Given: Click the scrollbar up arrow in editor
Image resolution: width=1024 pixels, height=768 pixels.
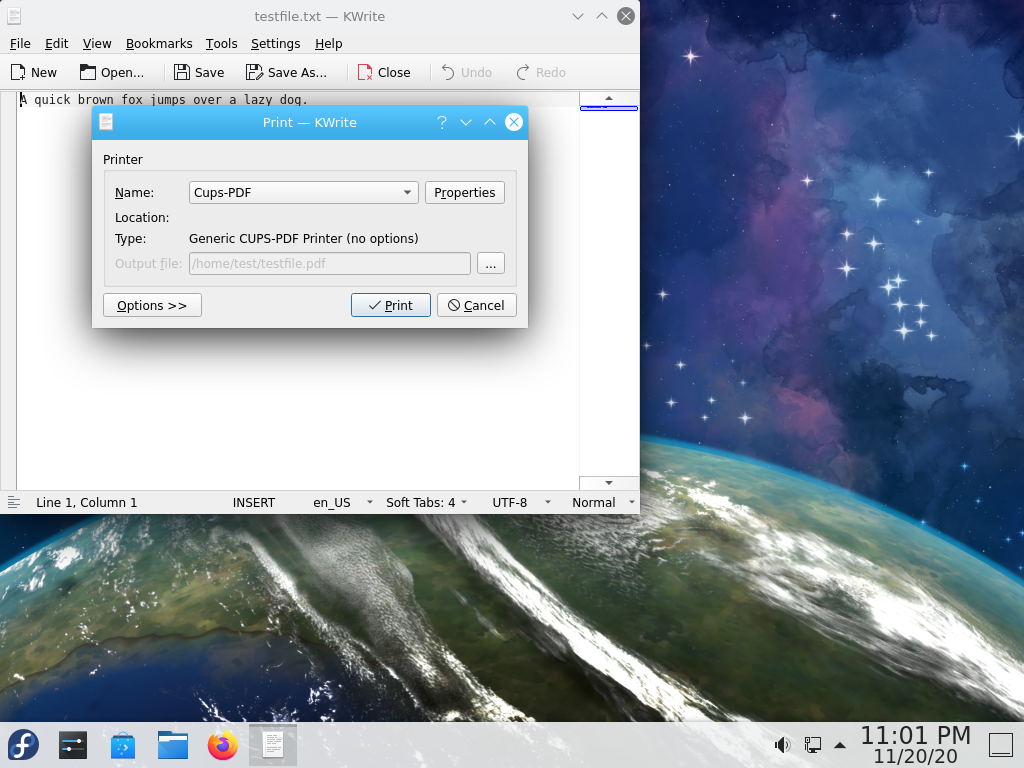Looking at the screenshot, I should (609, 98).
